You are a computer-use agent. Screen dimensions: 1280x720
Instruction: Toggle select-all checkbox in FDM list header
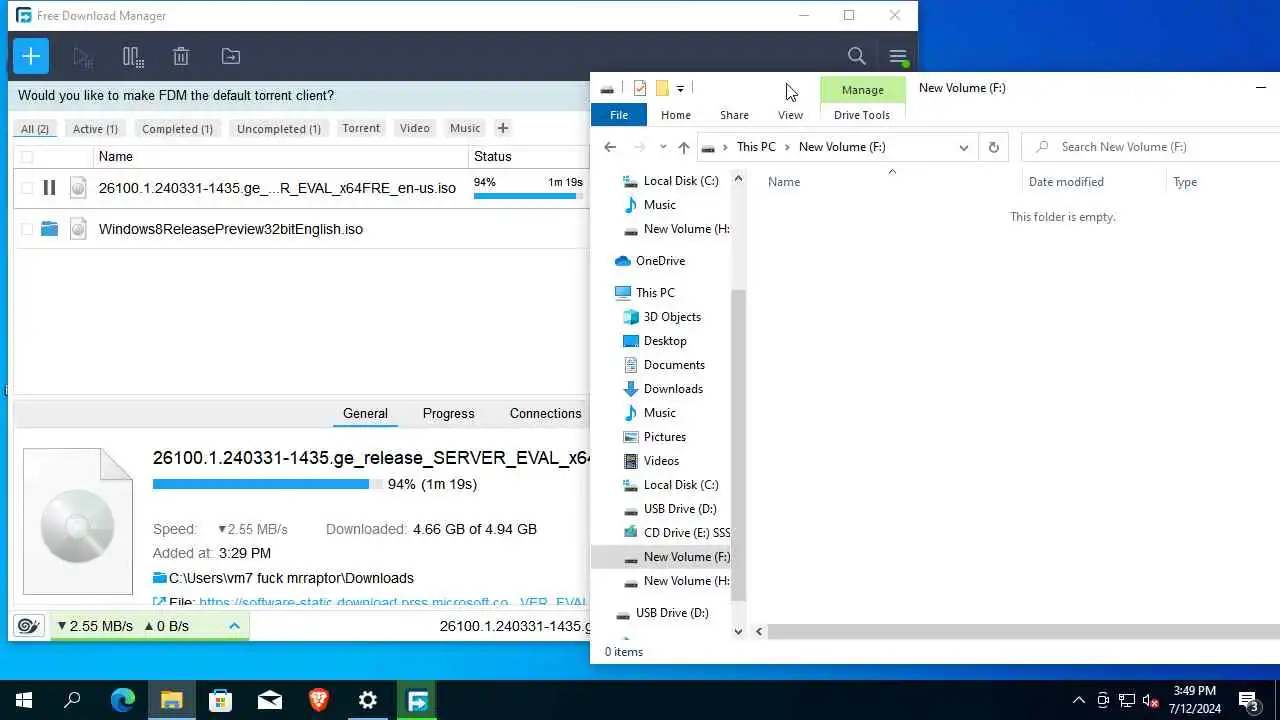pyautogui.click(x=26, y=157)
